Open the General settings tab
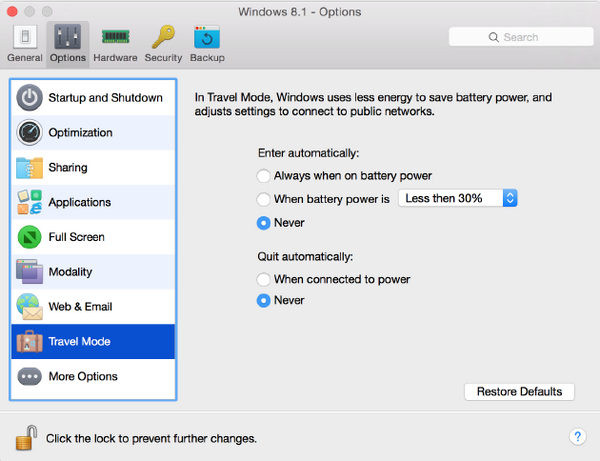The image size is (600, 461). (24, 43)
